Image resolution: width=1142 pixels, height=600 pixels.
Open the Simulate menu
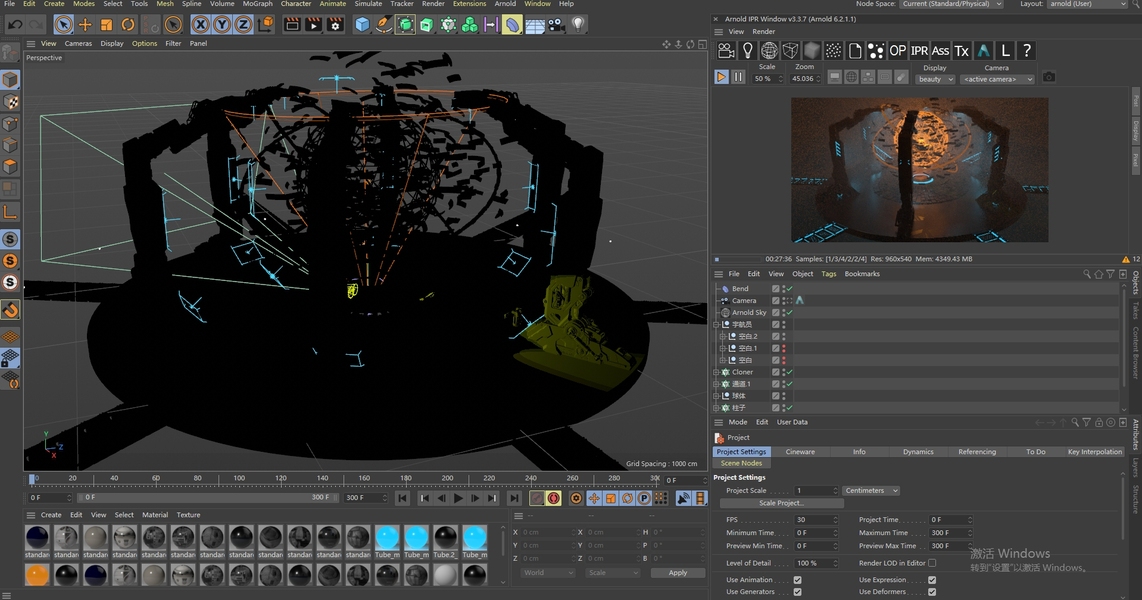[368, 4]
